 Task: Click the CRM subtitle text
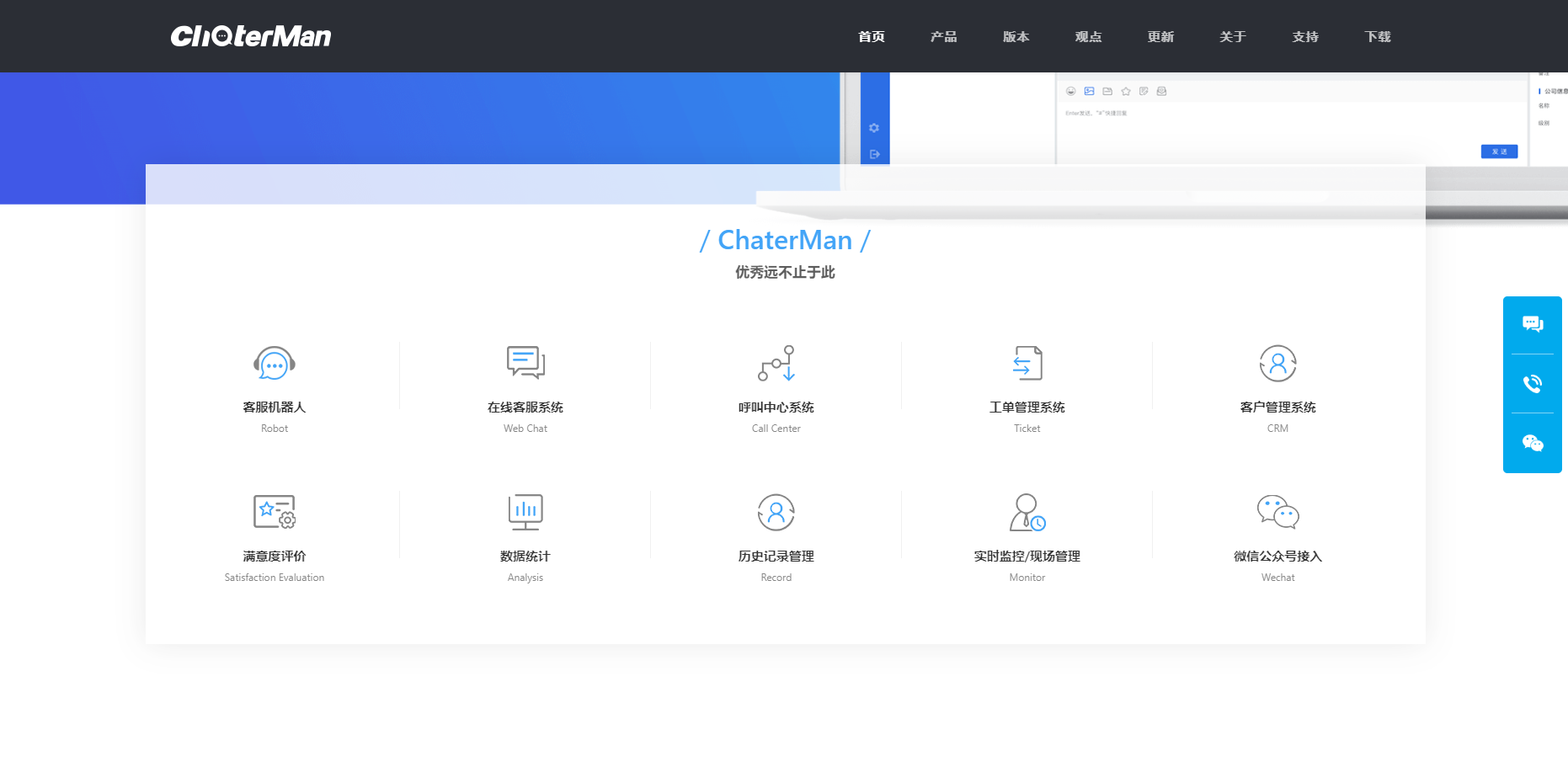pyautogui.click(x=1278, y=429)
